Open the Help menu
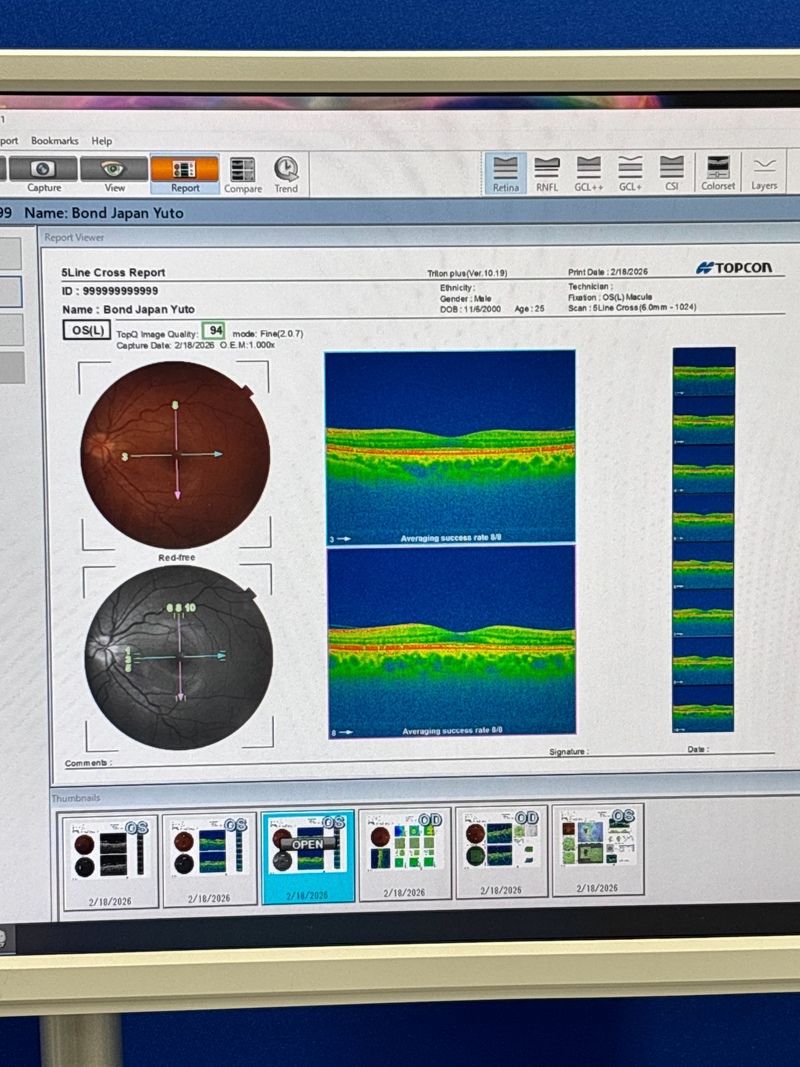This screenshot has width=800, height=1067. (102, 141)
